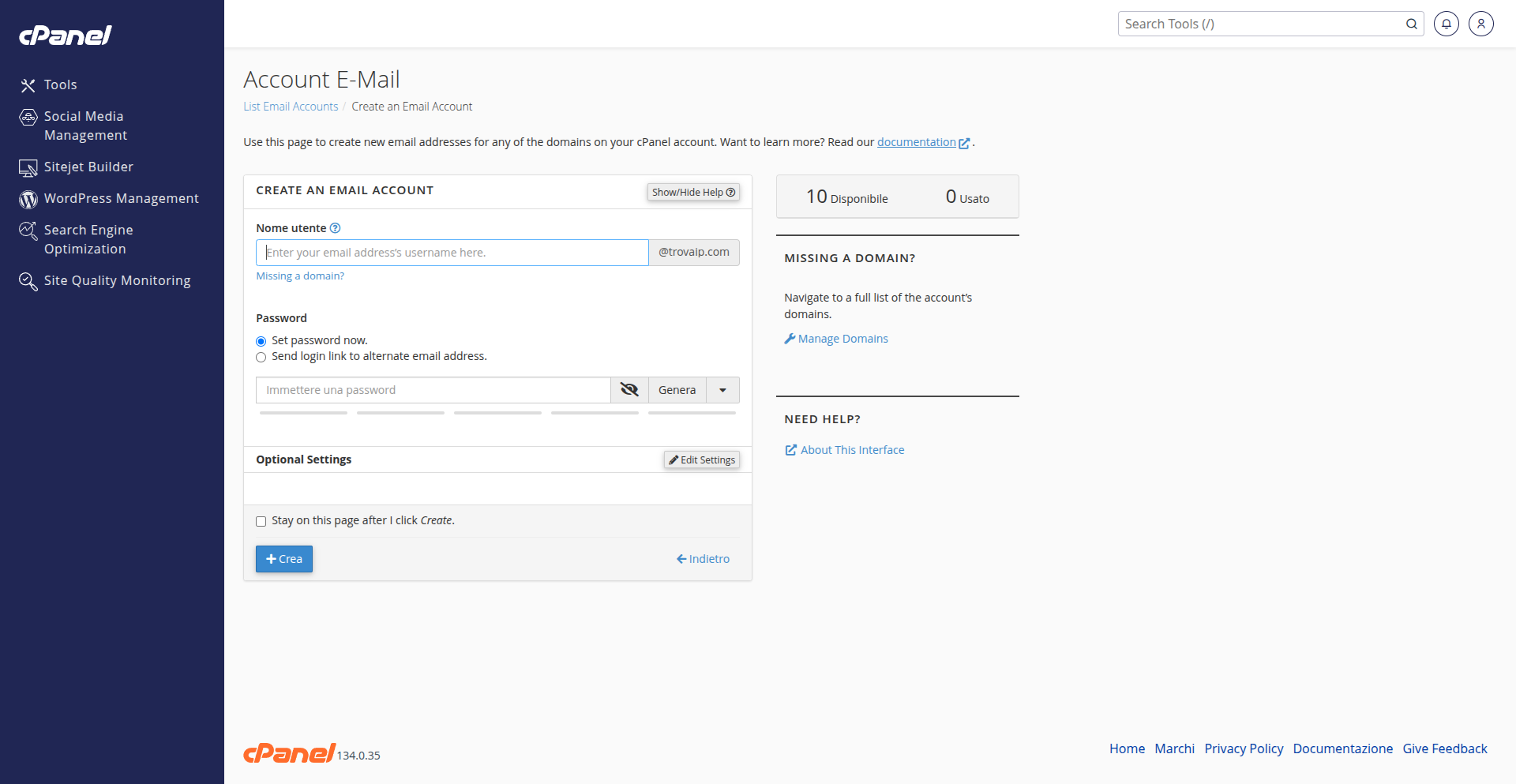Open the user account icon
1516x784 pixels.
tap(1481, 24)
